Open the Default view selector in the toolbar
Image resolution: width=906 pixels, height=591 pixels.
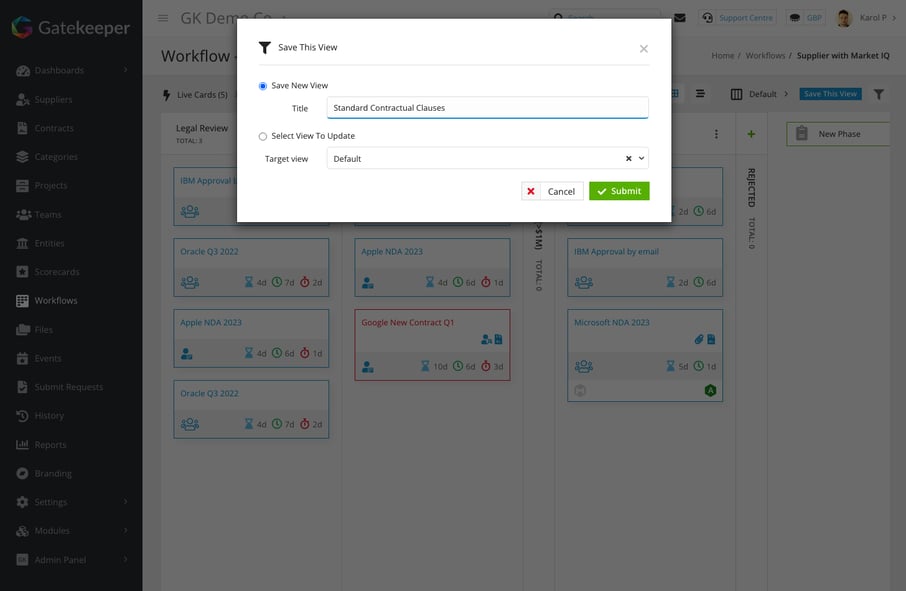[752, 93]
